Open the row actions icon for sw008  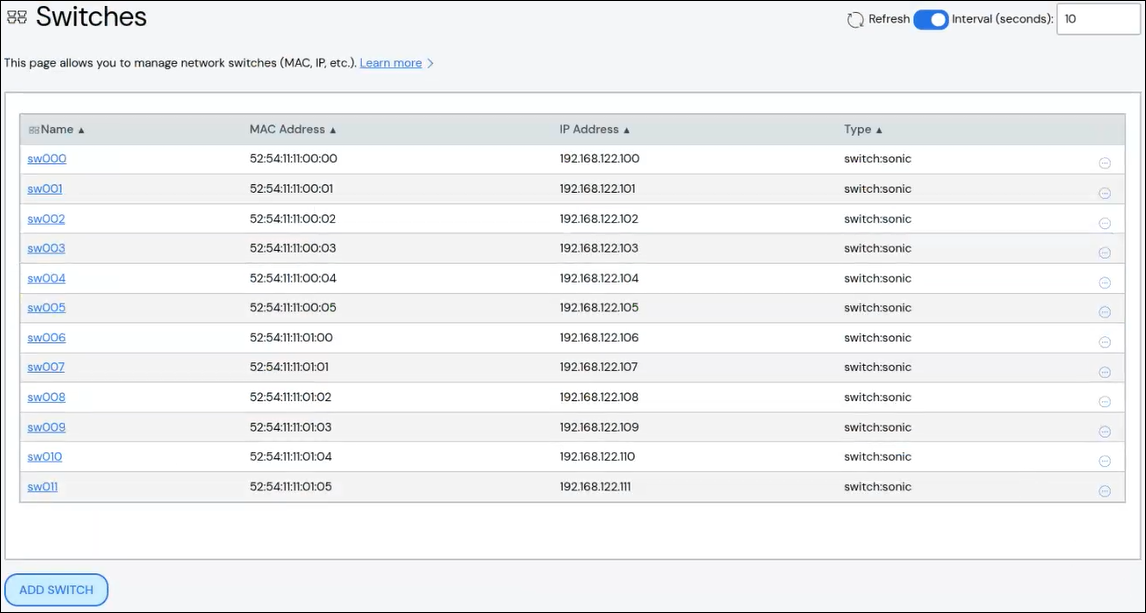pos(1104,402)
